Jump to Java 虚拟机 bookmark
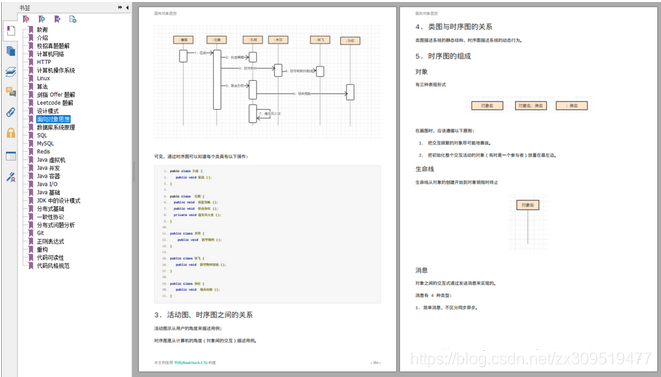The height and width of the screenshot is (377, 661). click(x=51, y=160)
